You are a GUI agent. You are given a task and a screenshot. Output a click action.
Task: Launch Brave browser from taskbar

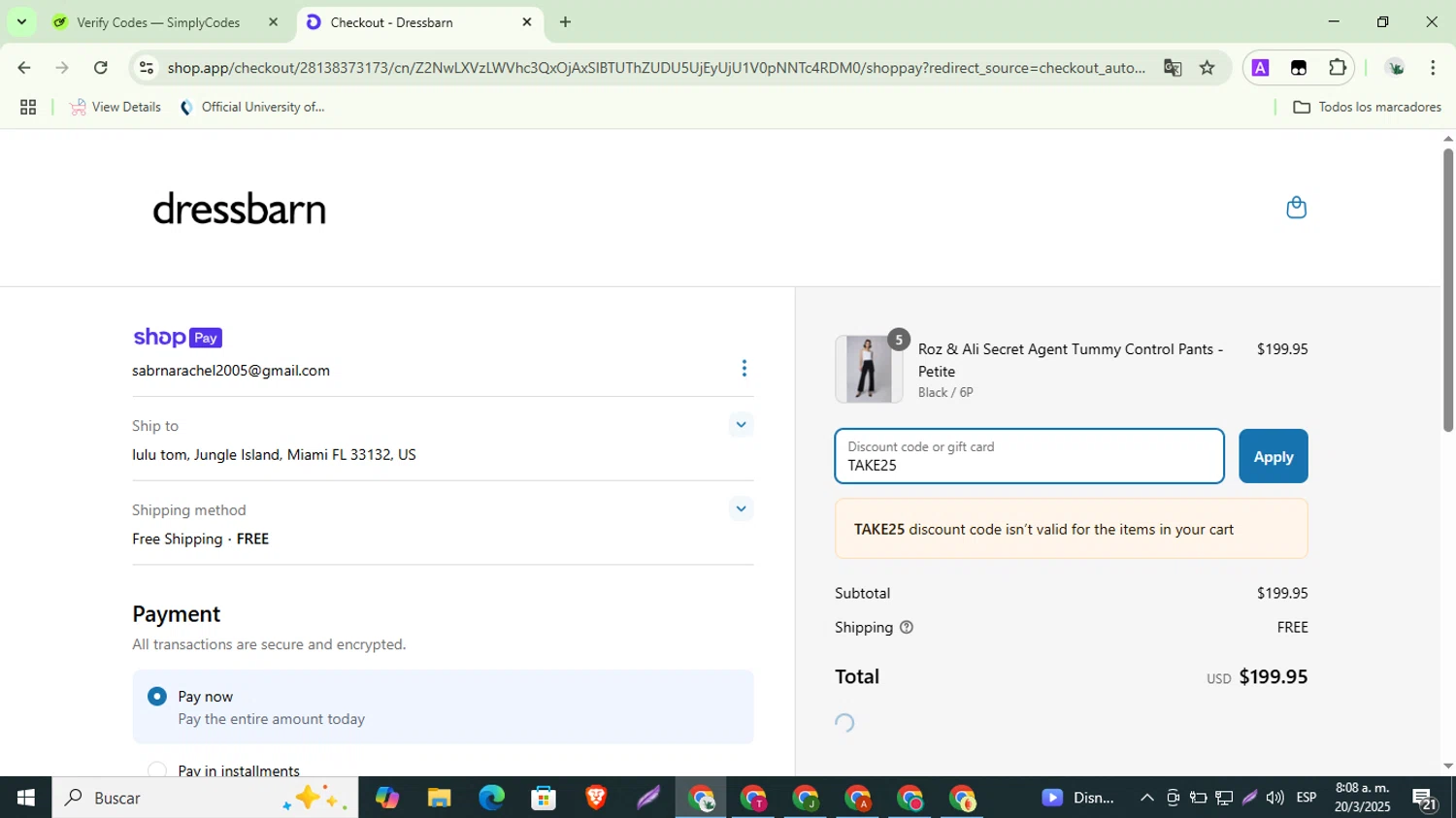click(x=596, y=798)
